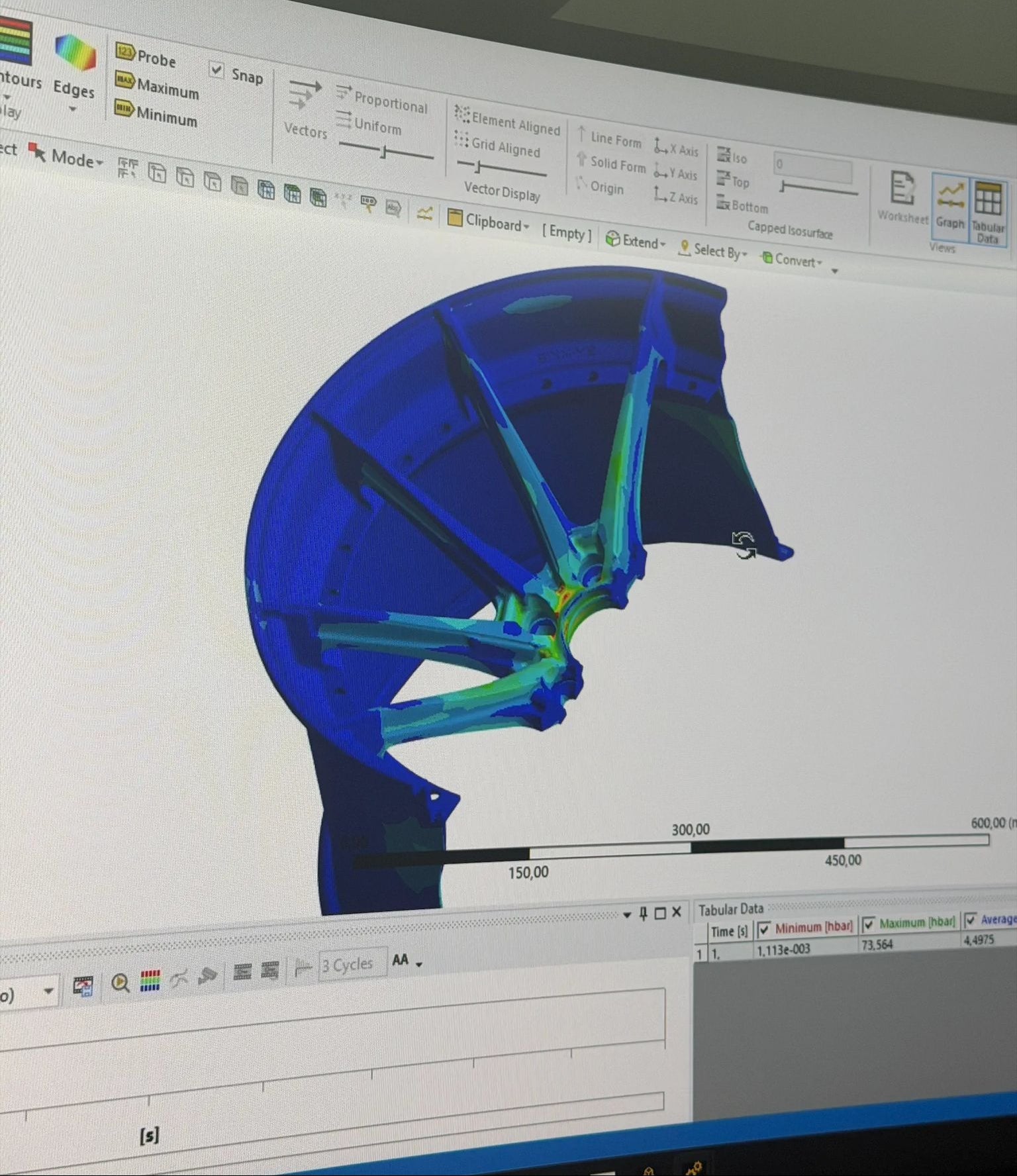Viewport: 1017px width, 1176px height.
Task: Open the Extend dropdown menu
Action: pos(636,242)
